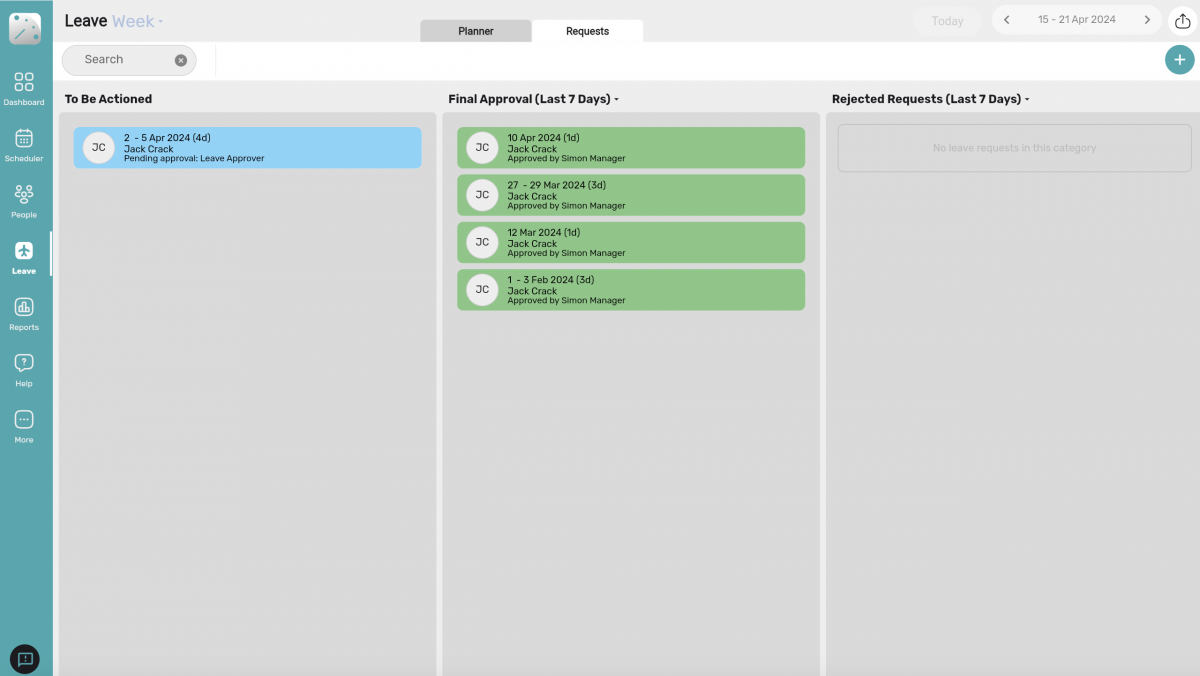Select the Scheduler icon in the sidebar

pos(24,142)
